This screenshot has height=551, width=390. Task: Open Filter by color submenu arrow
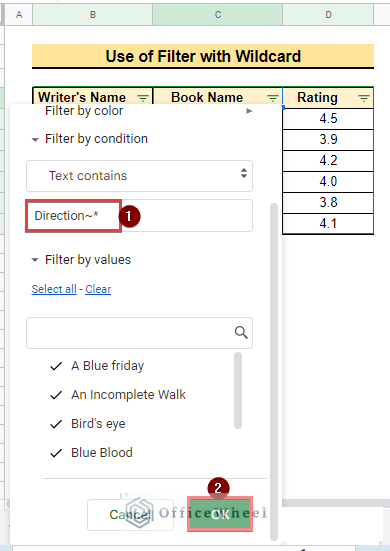coord(249,111)
